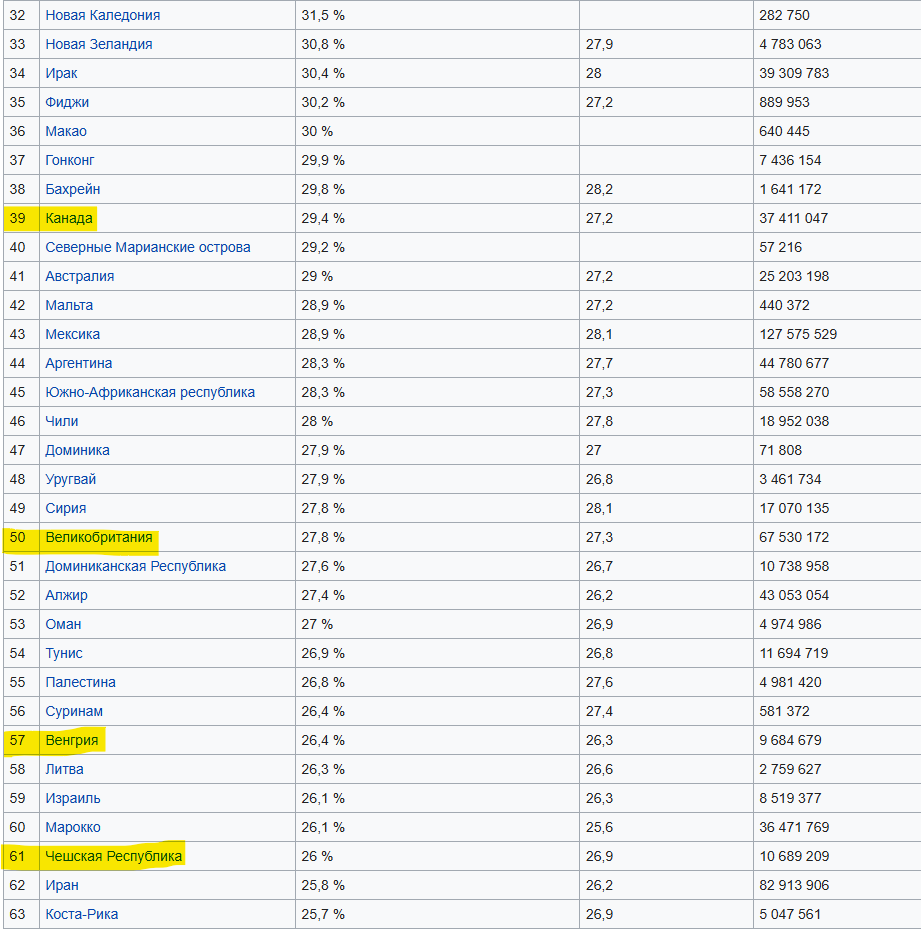Open the Коста-Рика link
Screen dimensions: 921x929
pos(81,914)
